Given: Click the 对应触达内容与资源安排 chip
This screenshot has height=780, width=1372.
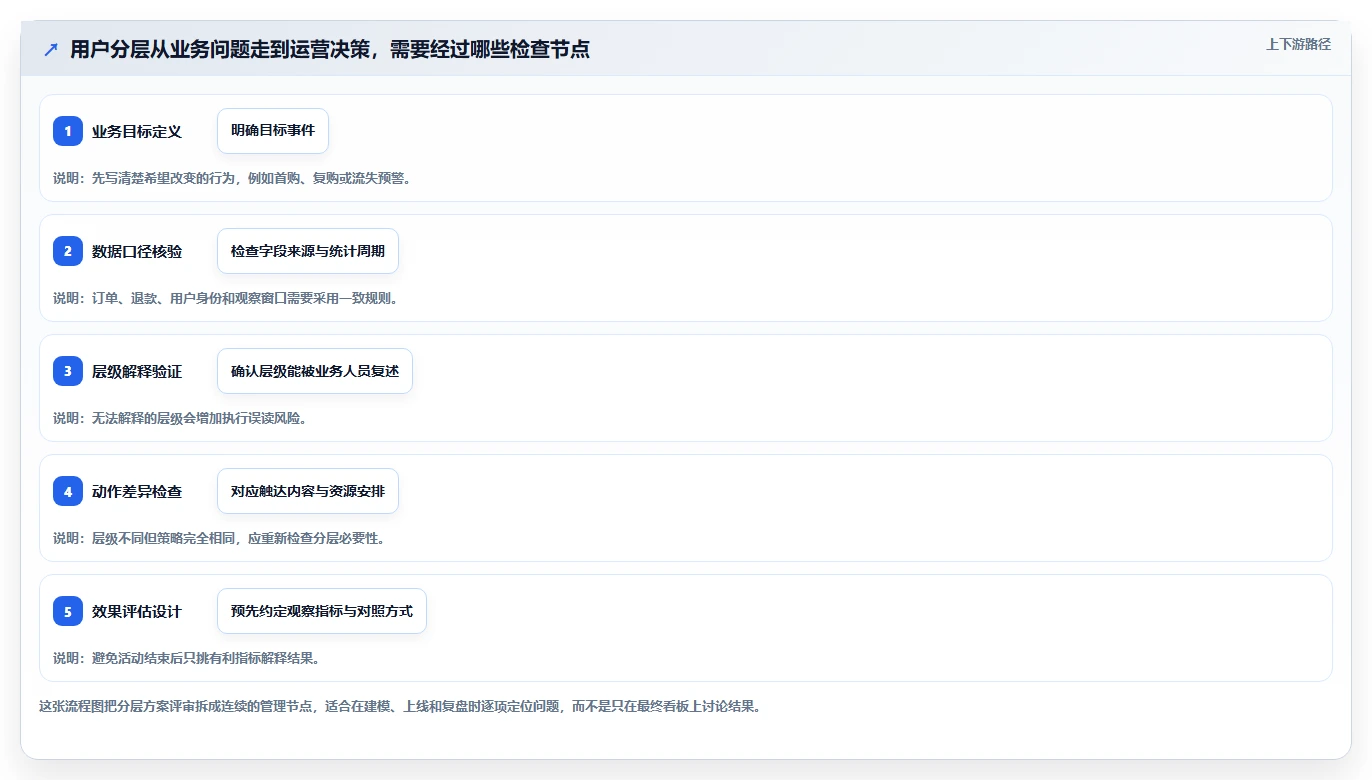Looking at the screenshot, I should (x=308, y=491).
